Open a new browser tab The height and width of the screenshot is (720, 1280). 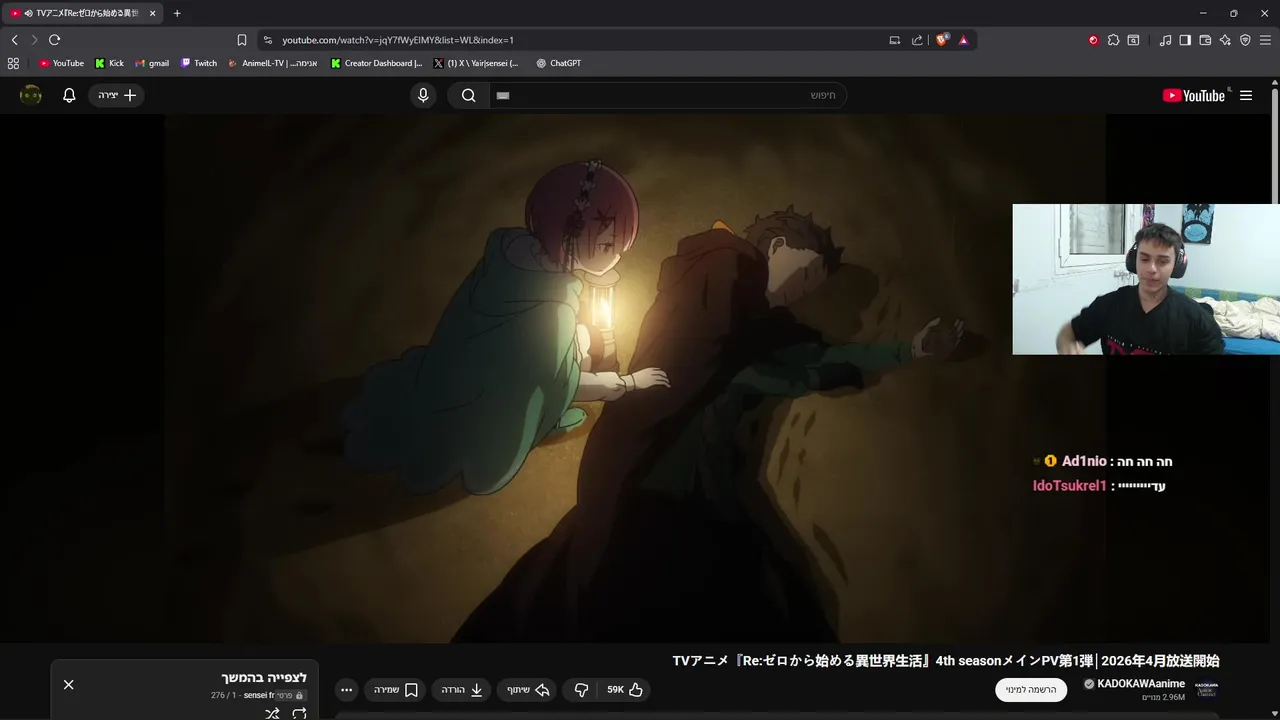pos(177,13)
